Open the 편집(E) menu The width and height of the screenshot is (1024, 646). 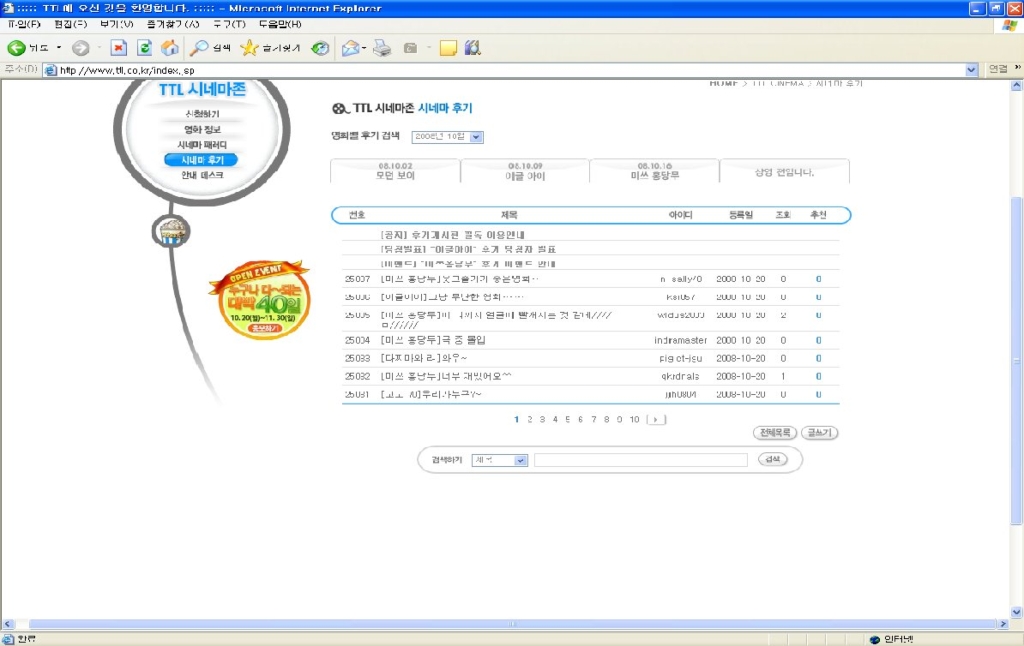click(x=71, y=24)
